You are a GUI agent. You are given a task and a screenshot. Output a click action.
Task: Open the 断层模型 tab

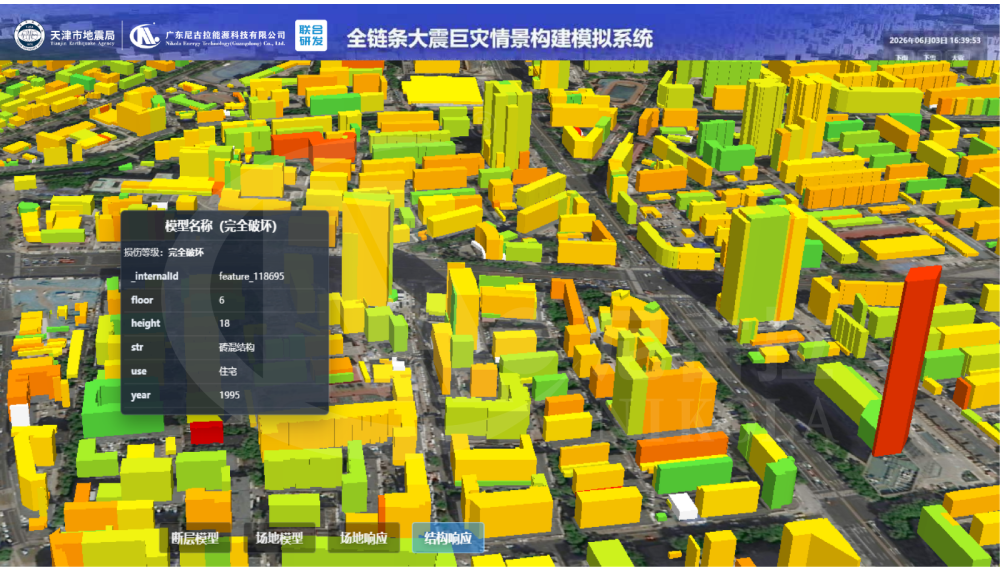195,538
